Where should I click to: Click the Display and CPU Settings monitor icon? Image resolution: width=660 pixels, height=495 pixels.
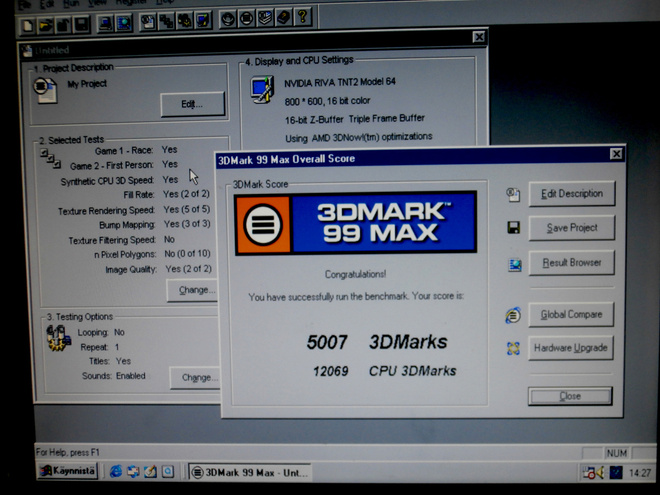tap(262, 89)
